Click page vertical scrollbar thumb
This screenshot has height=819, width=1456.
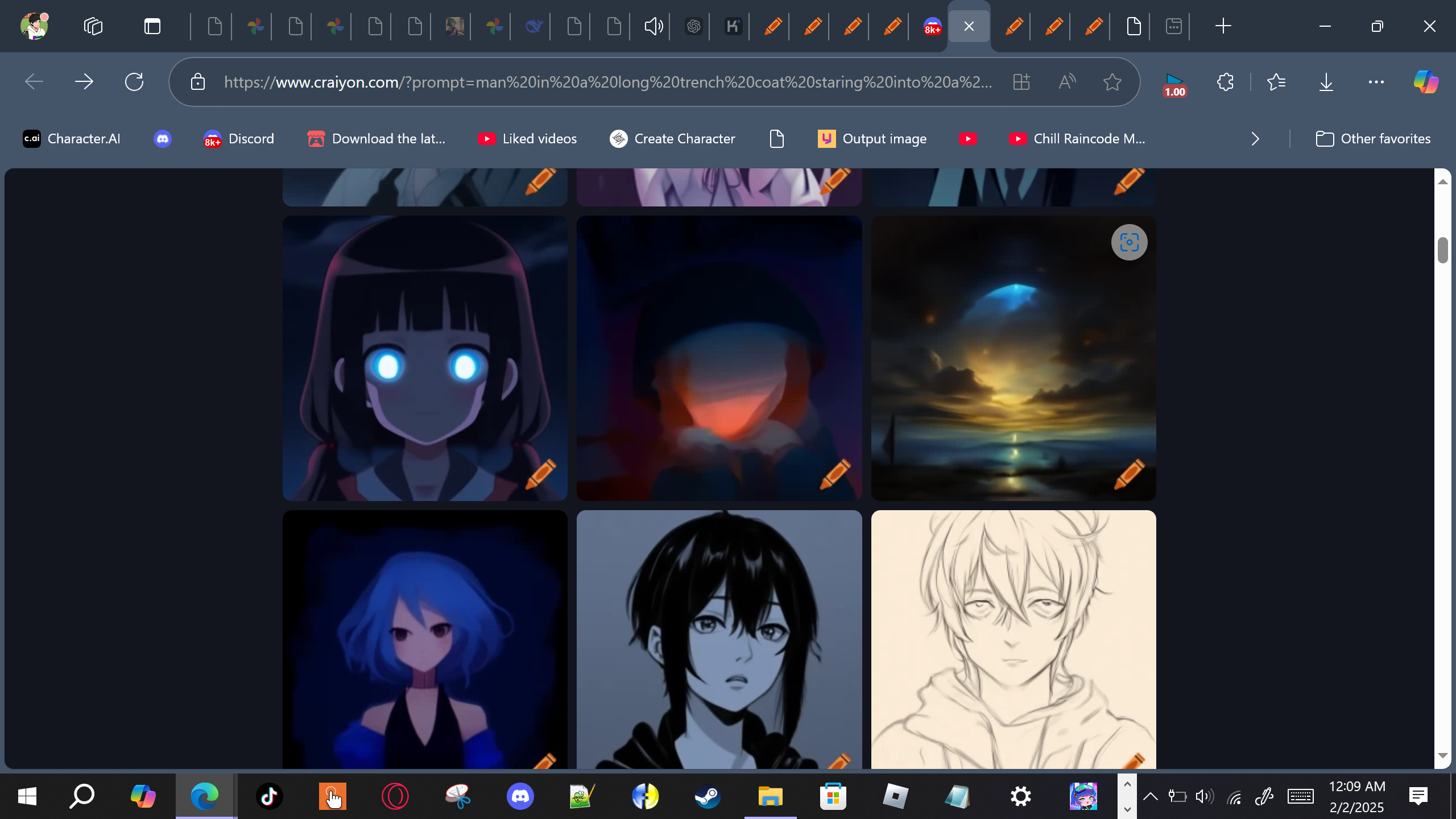tap(1442, 250)
